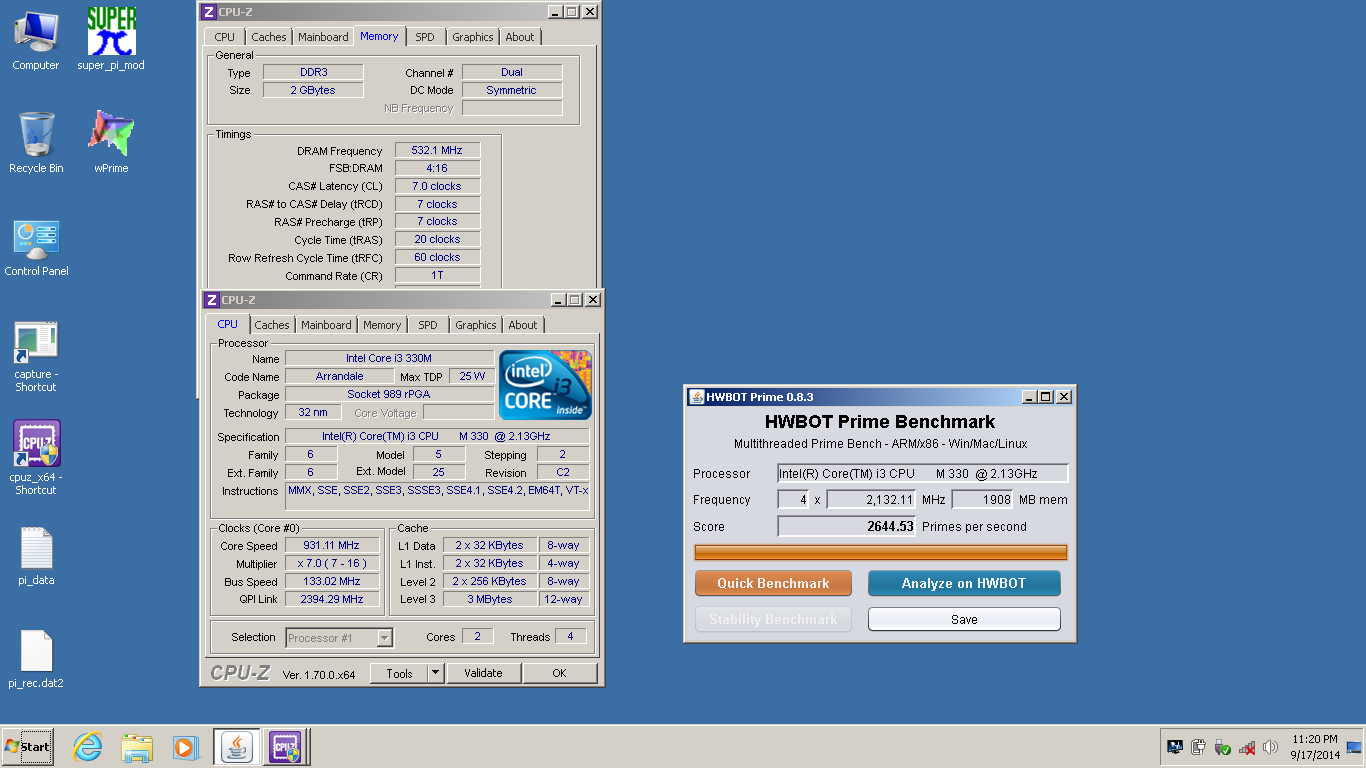Open the Tools dropdown arrow in CPU-Z
This screenshot has width=1366, height=768.
click(x=436, y=673)
